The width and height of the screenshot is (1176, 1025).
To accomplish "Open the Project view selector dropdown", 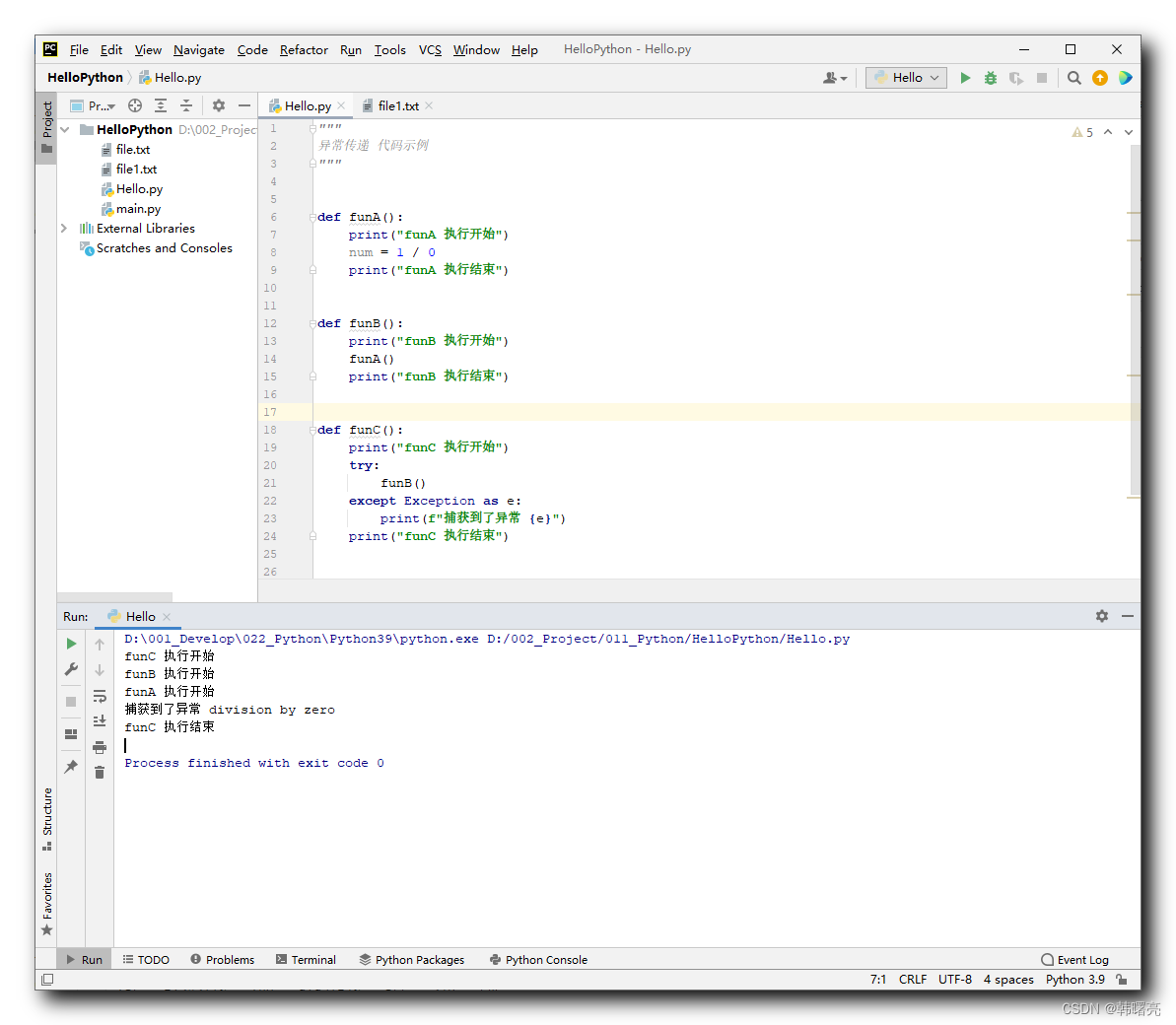I will coord(93,105).
